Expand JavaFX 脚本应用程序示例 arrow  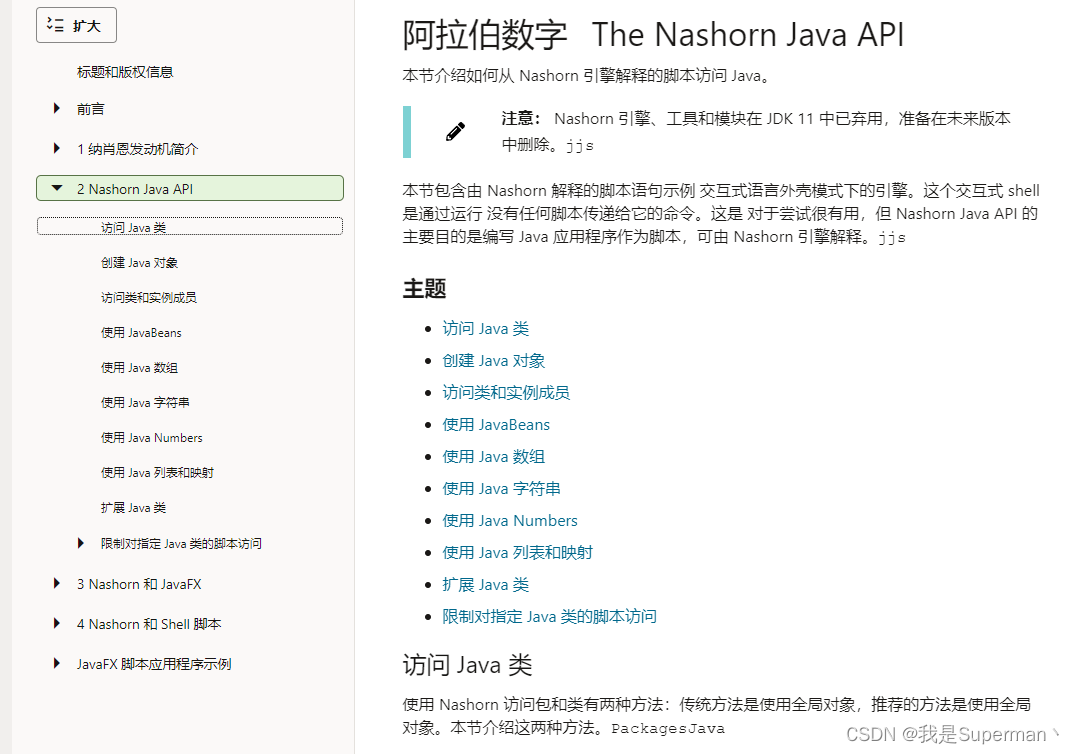point(57,663)
